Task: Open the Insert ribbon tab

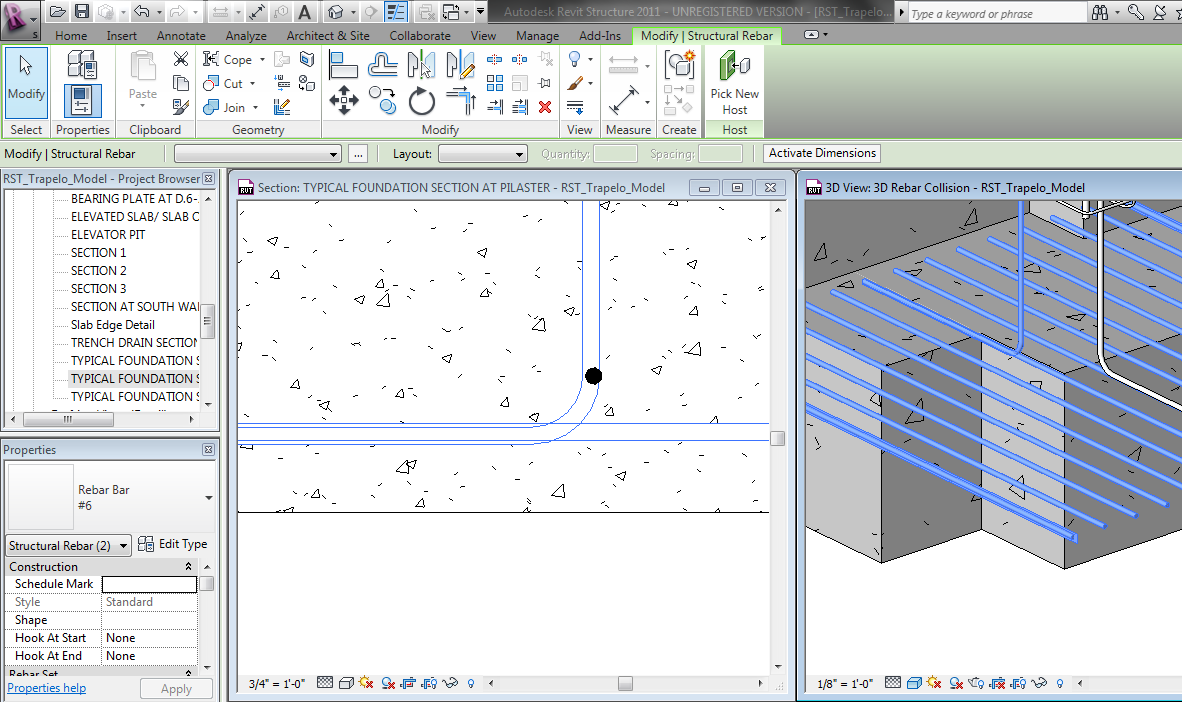Action: click(x=121, y=35)
